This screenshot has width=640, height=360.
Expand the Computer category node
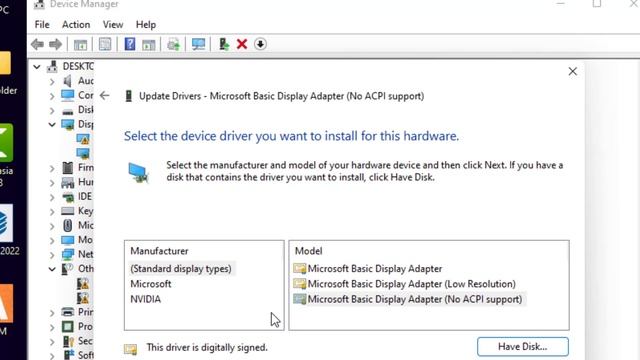click(52, 96)
